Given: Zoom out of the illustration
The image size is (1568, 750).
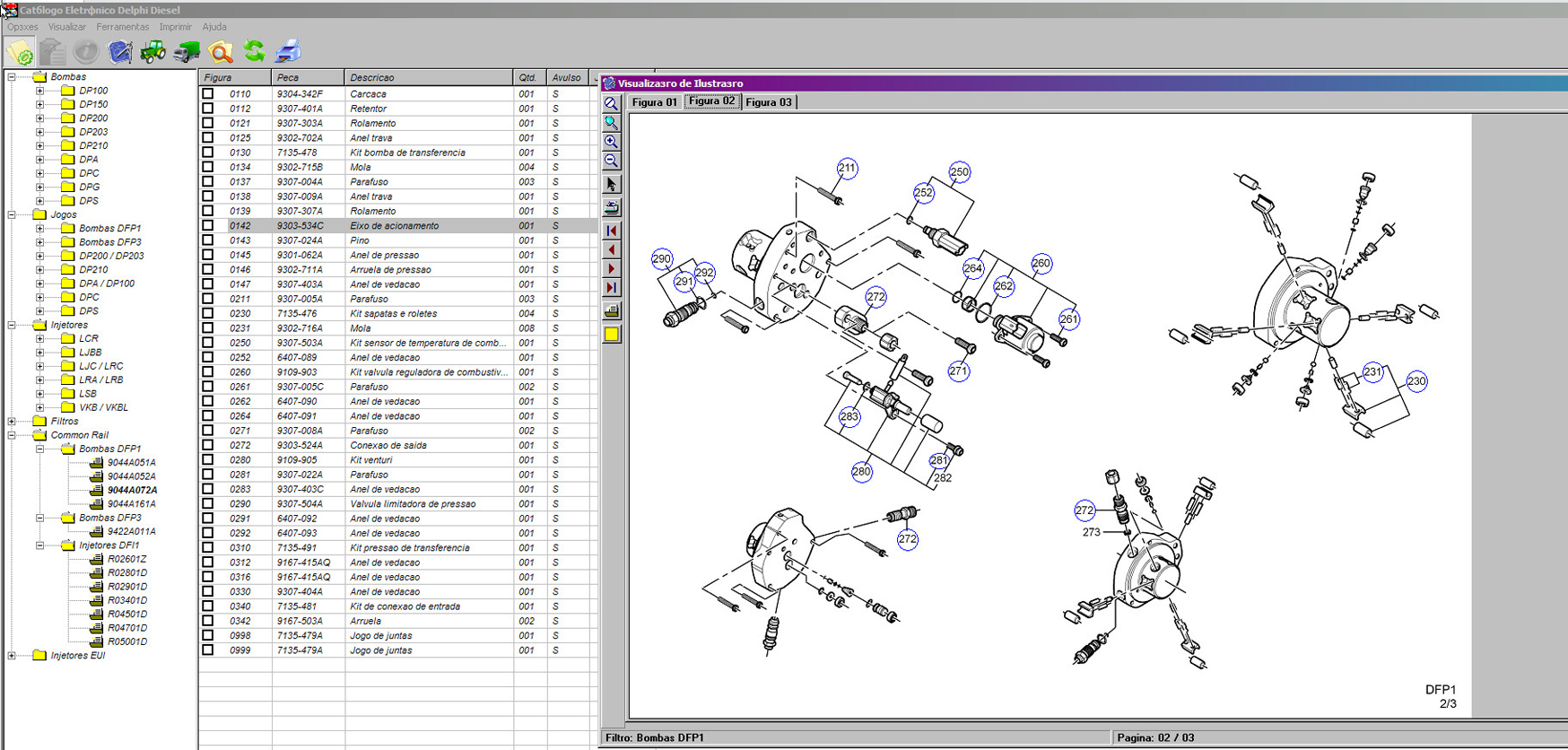Looking at the screenshot, I should [611, 161].
